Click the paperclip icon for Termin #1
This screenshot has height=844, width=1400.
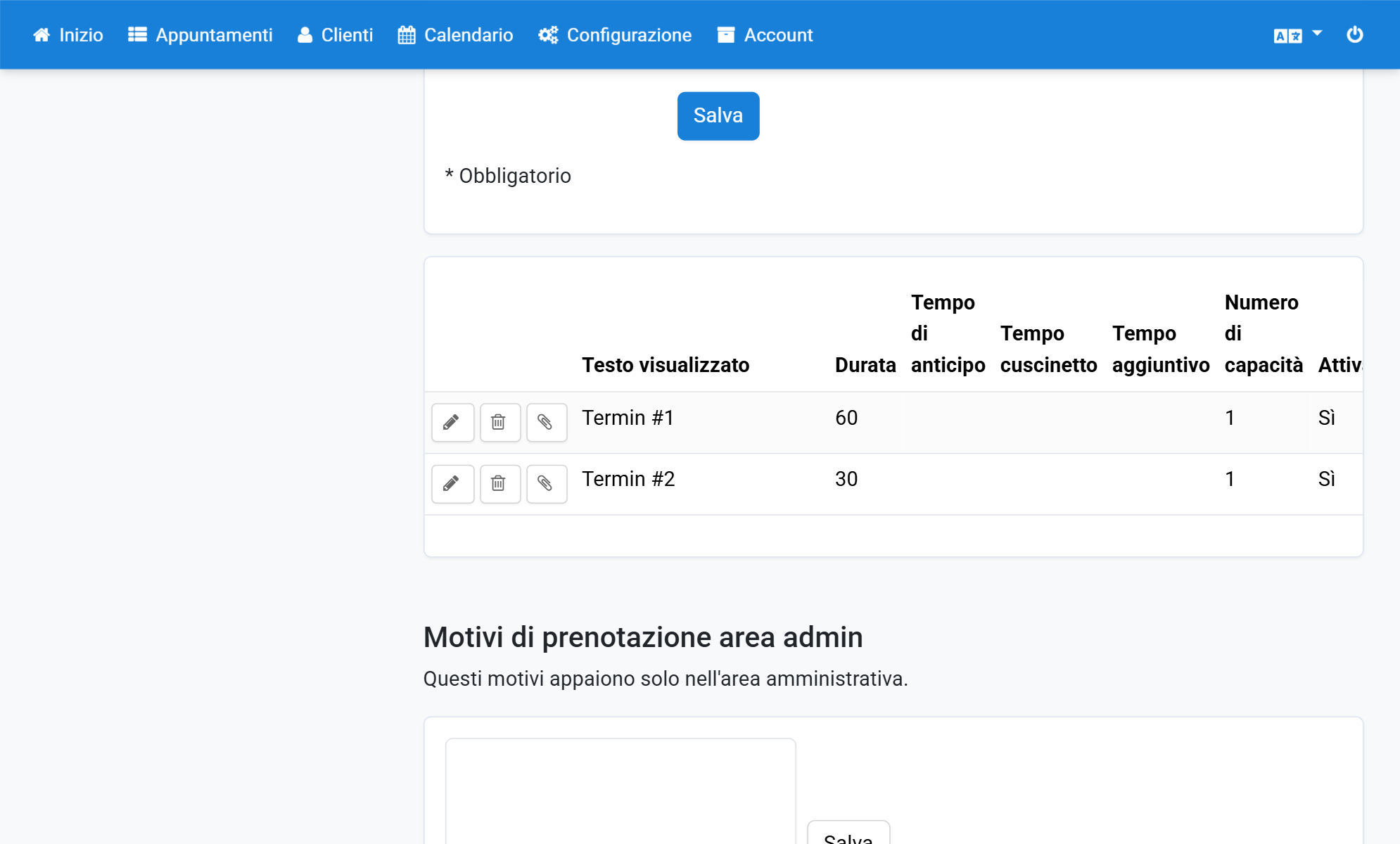(547, 422)
